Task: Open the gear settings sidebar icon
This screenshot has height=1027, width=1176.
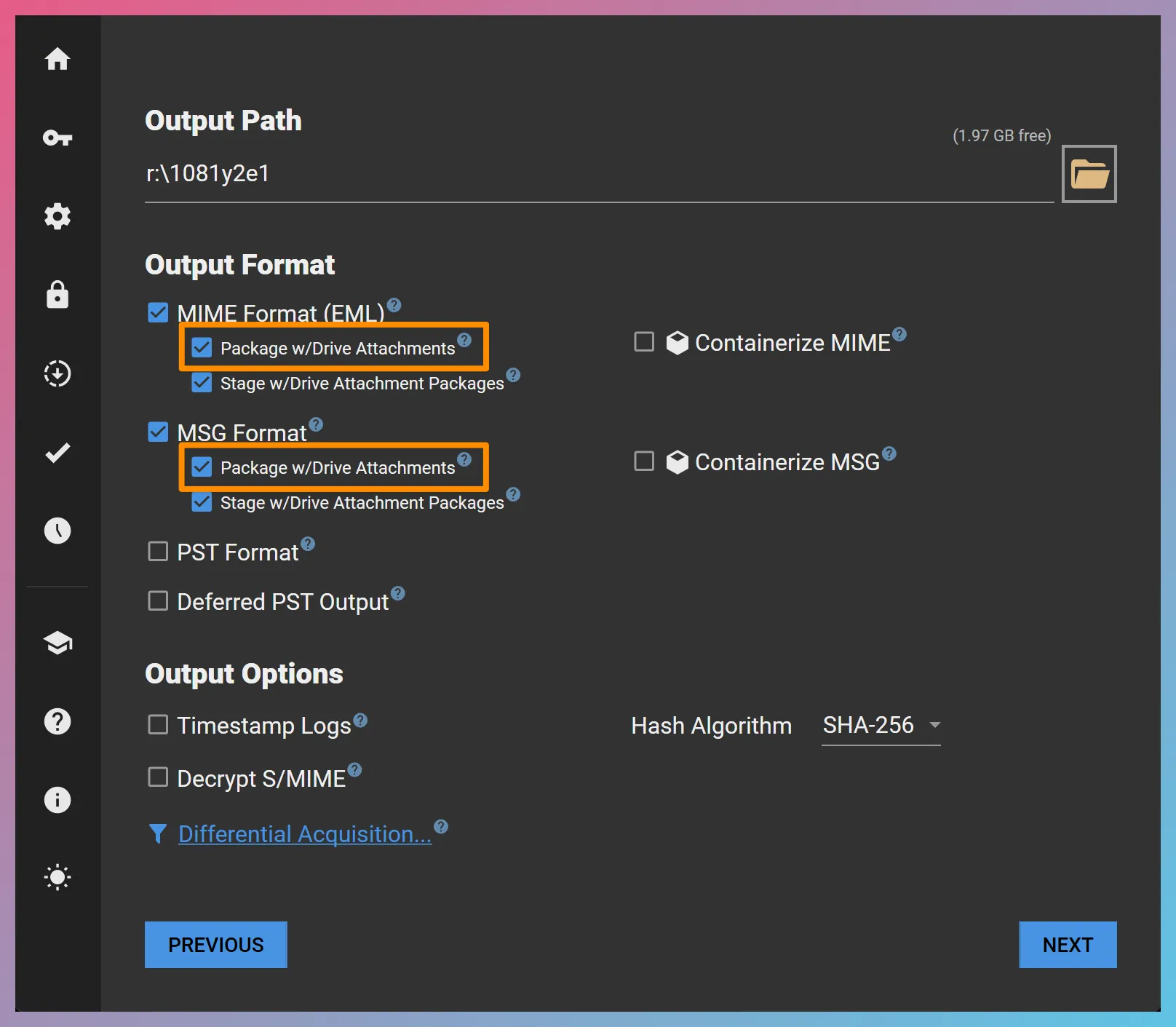Action: pyautogui.click(x=57, y=216)
